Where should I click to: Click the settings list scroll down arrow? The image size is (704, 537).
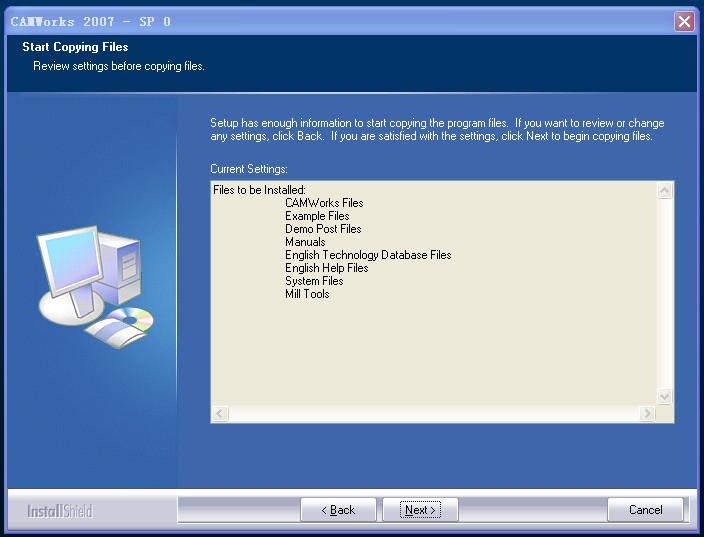pos(664,396)
